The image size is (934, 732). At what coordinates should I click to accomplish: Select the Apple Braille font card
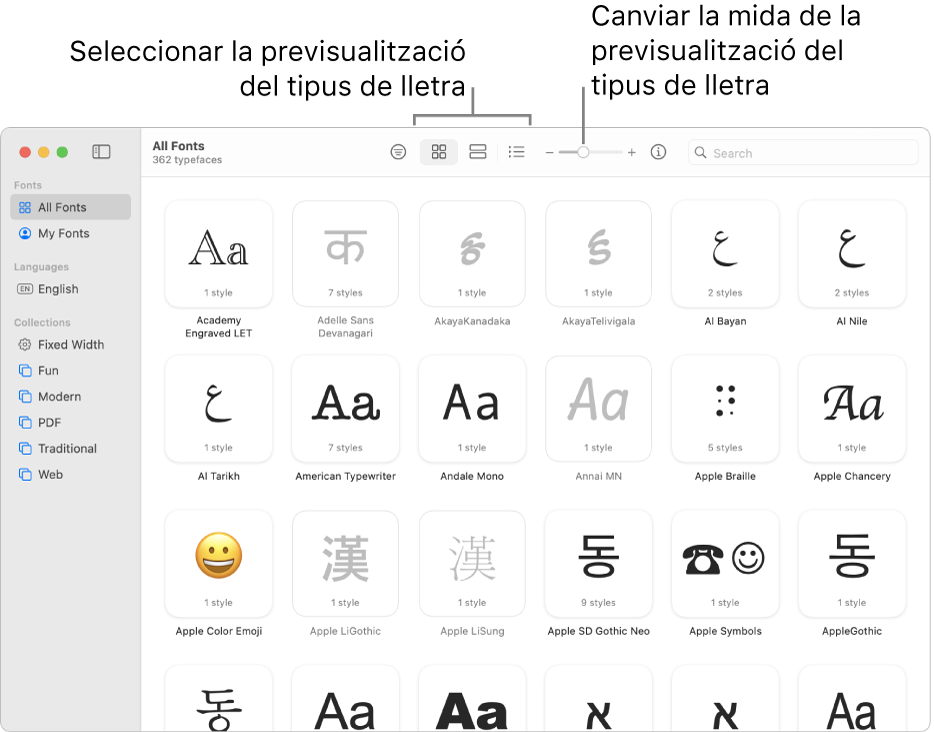(x=726, y=410)
